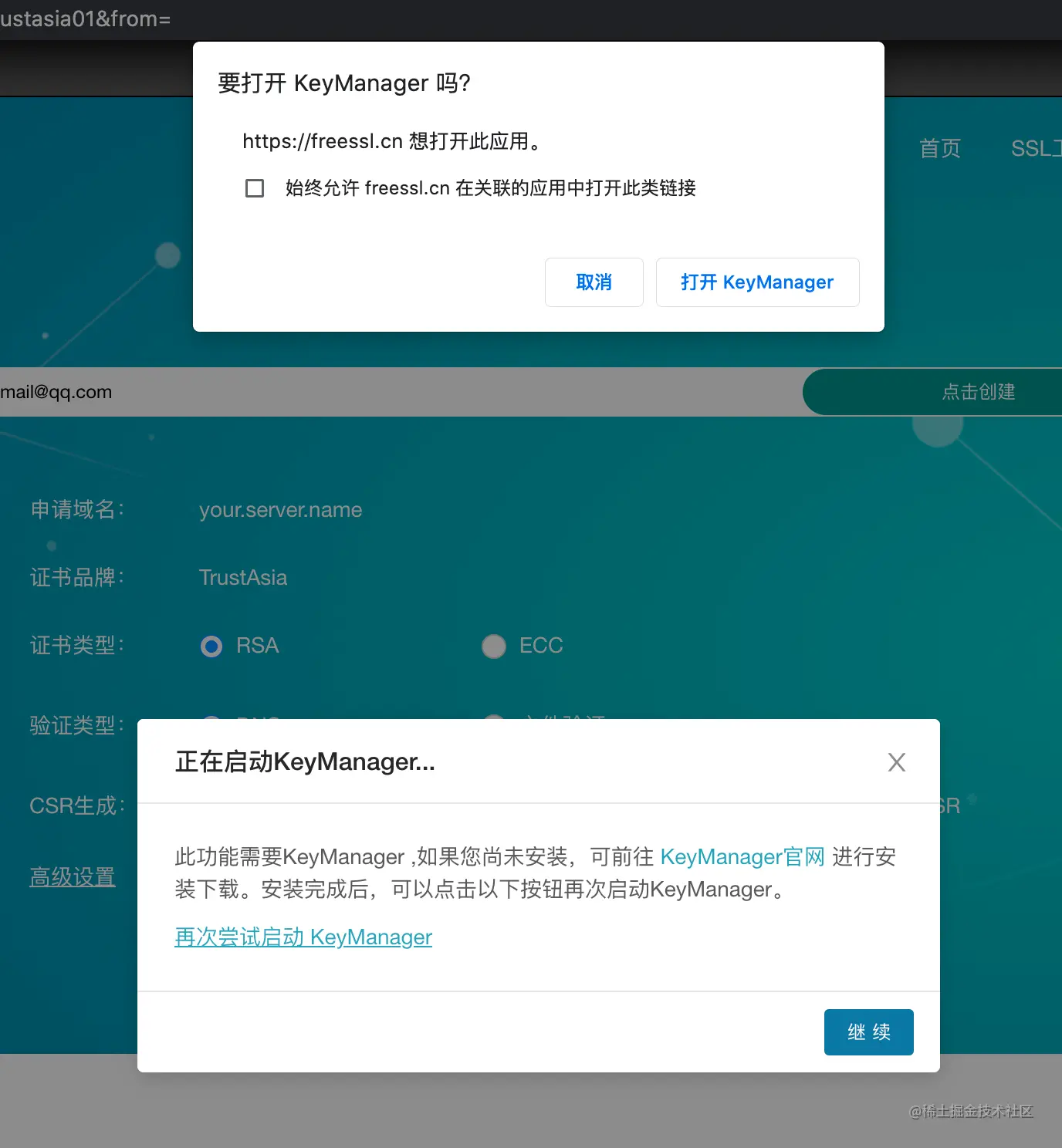The image size is (1062, 1148).
Task: Click the browser address bar URL text
Action: pyautogui.click(x=85, y=19)
